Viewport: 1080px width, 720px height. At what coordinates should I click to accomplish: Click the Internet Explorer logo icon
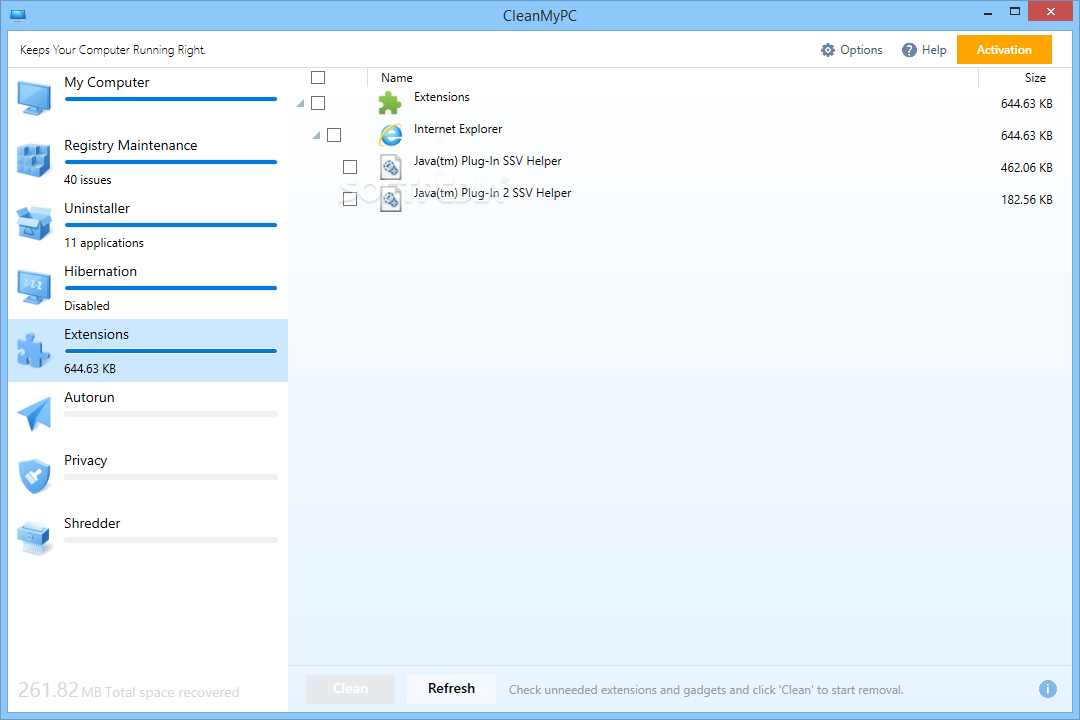391,134
